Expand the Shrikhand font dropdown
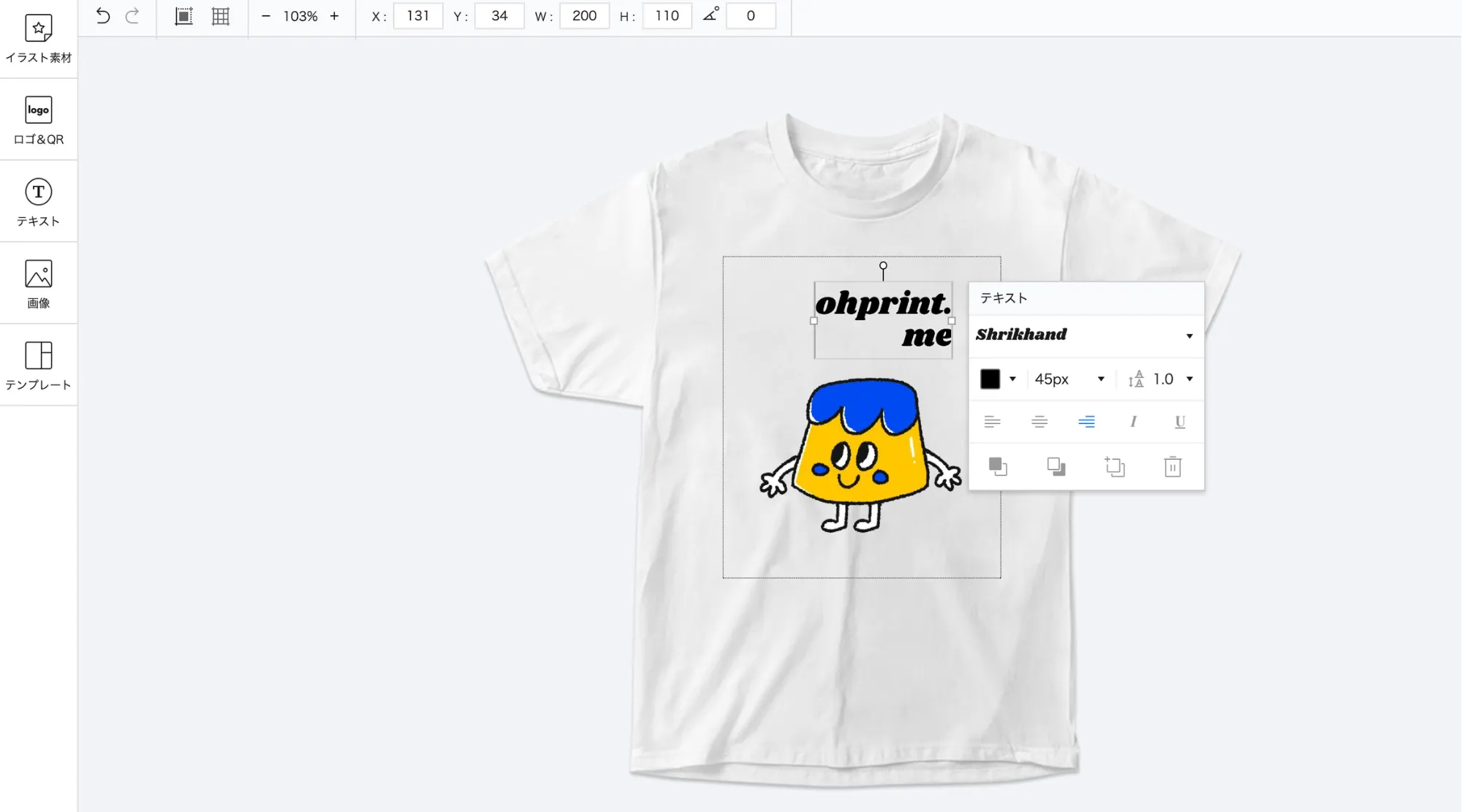Screen dimensions: 1462x812 click(x=1189, y=335)
